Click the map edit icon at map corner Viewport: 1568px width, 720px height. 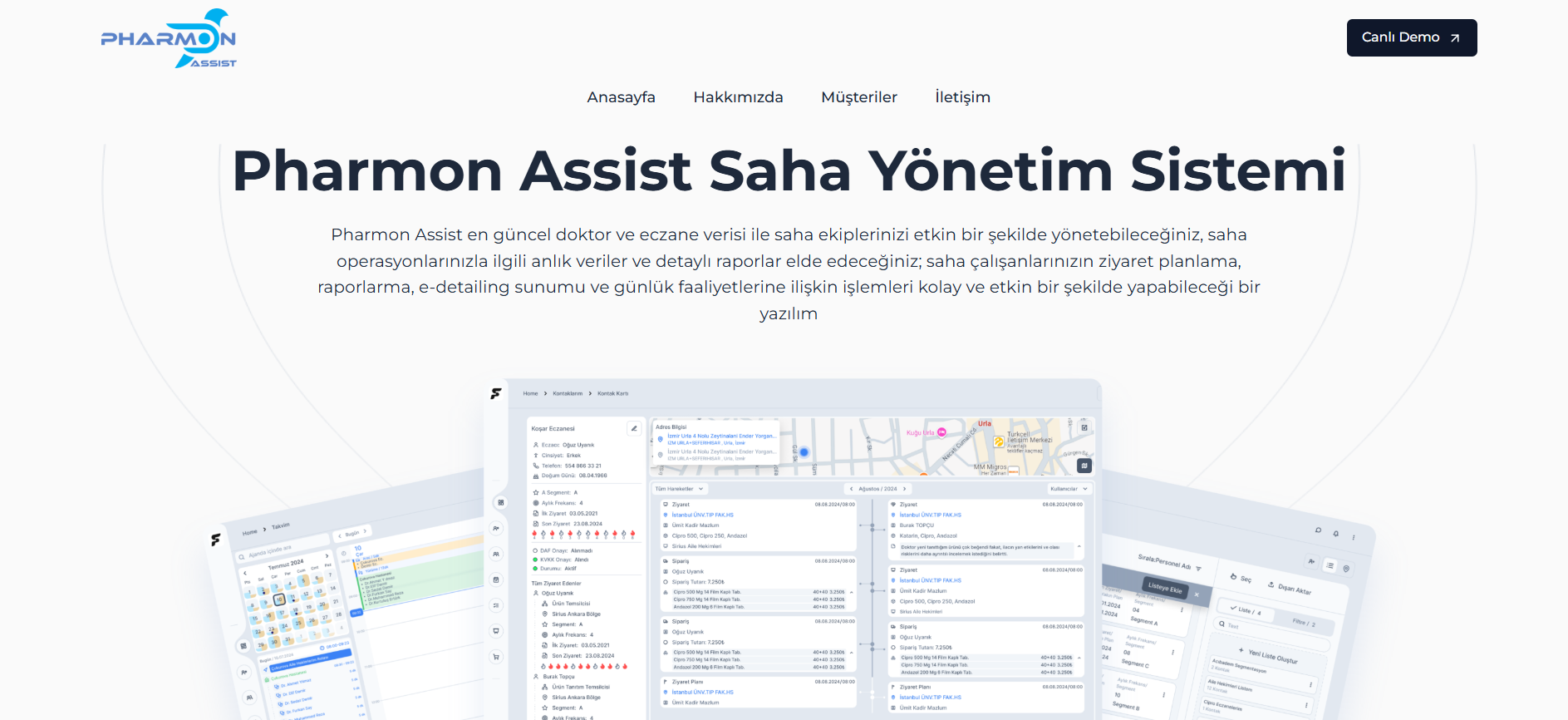(1084, 427)
